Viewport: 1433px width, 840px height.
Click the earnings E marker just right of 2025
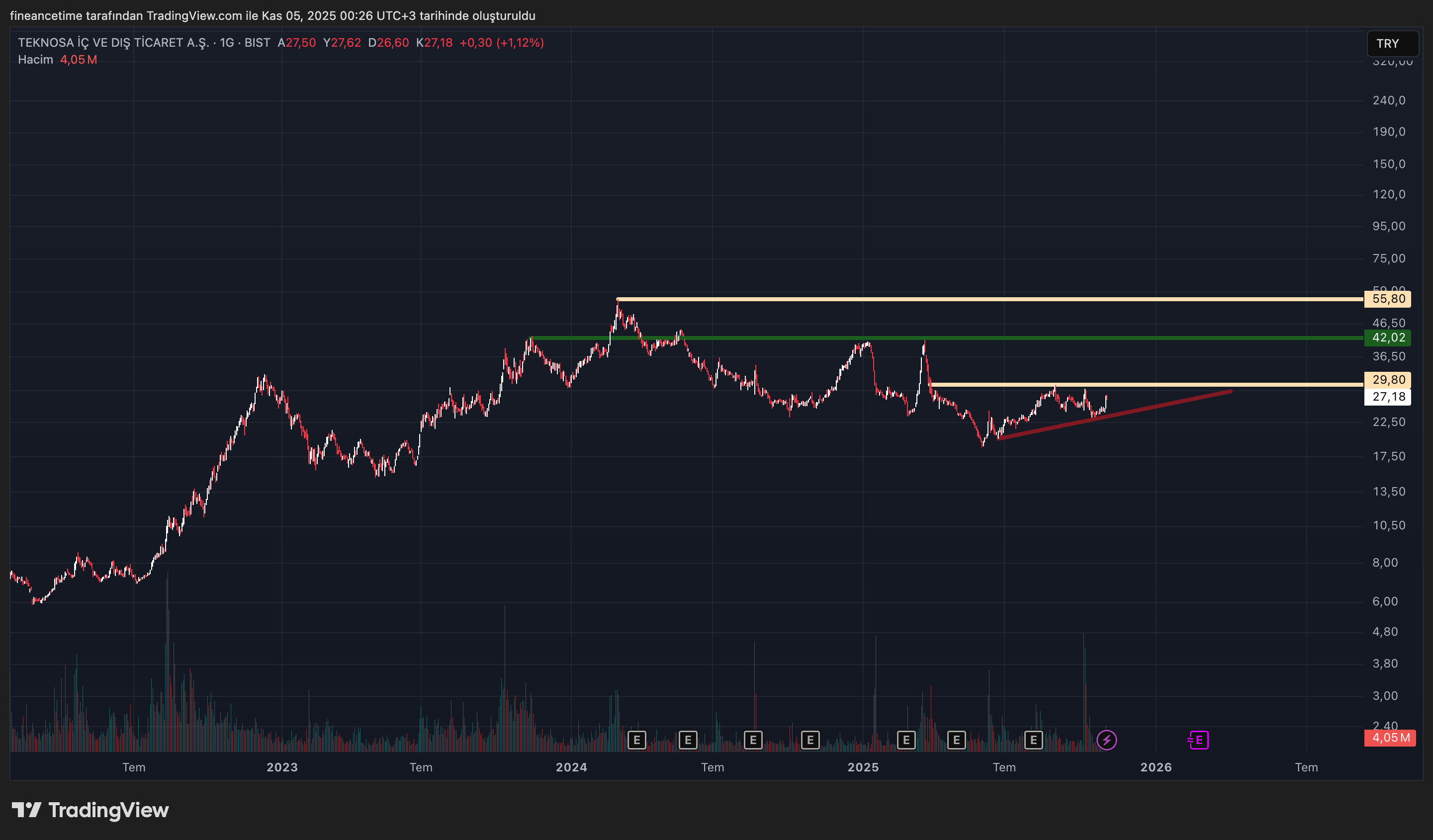[906, 740]
